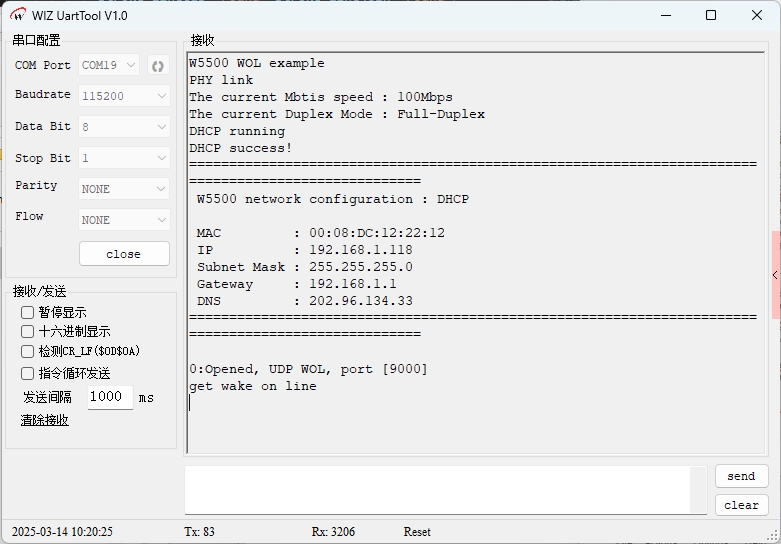Click the send button
This screenshot has width=781, height=544.
point(741,477)
